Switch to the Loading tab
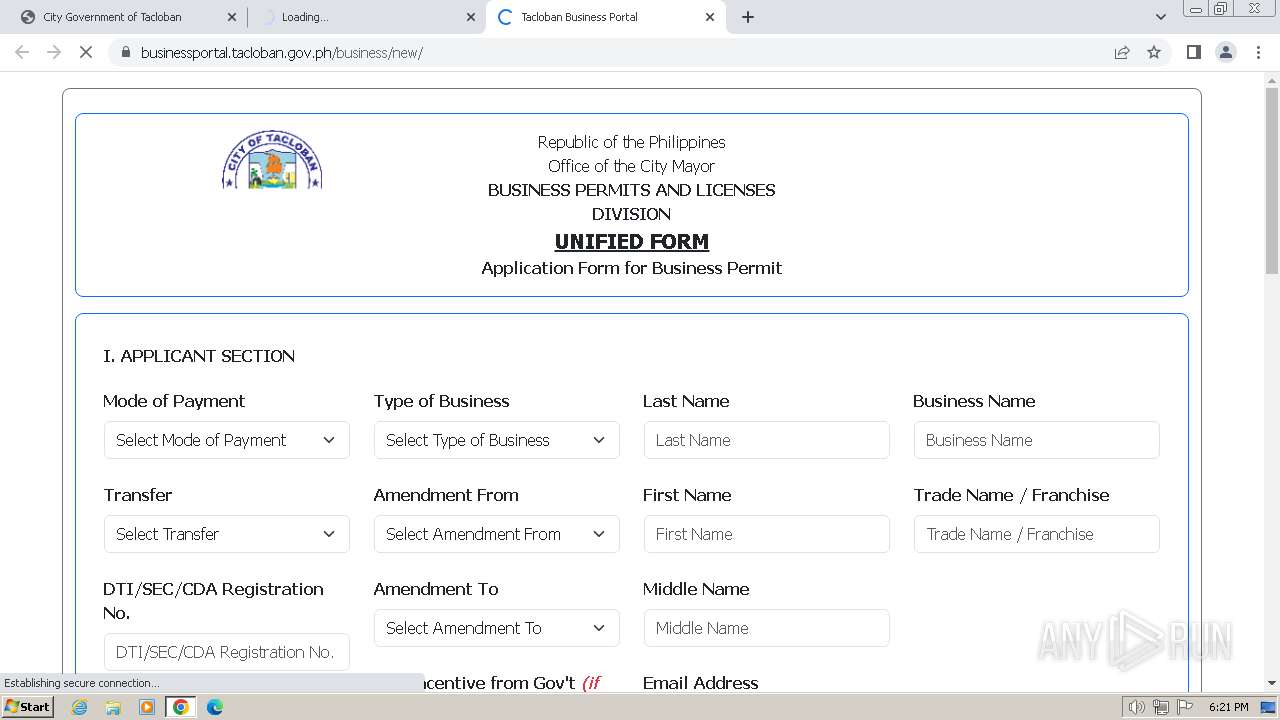1280x720 pixels. [366, 17]
